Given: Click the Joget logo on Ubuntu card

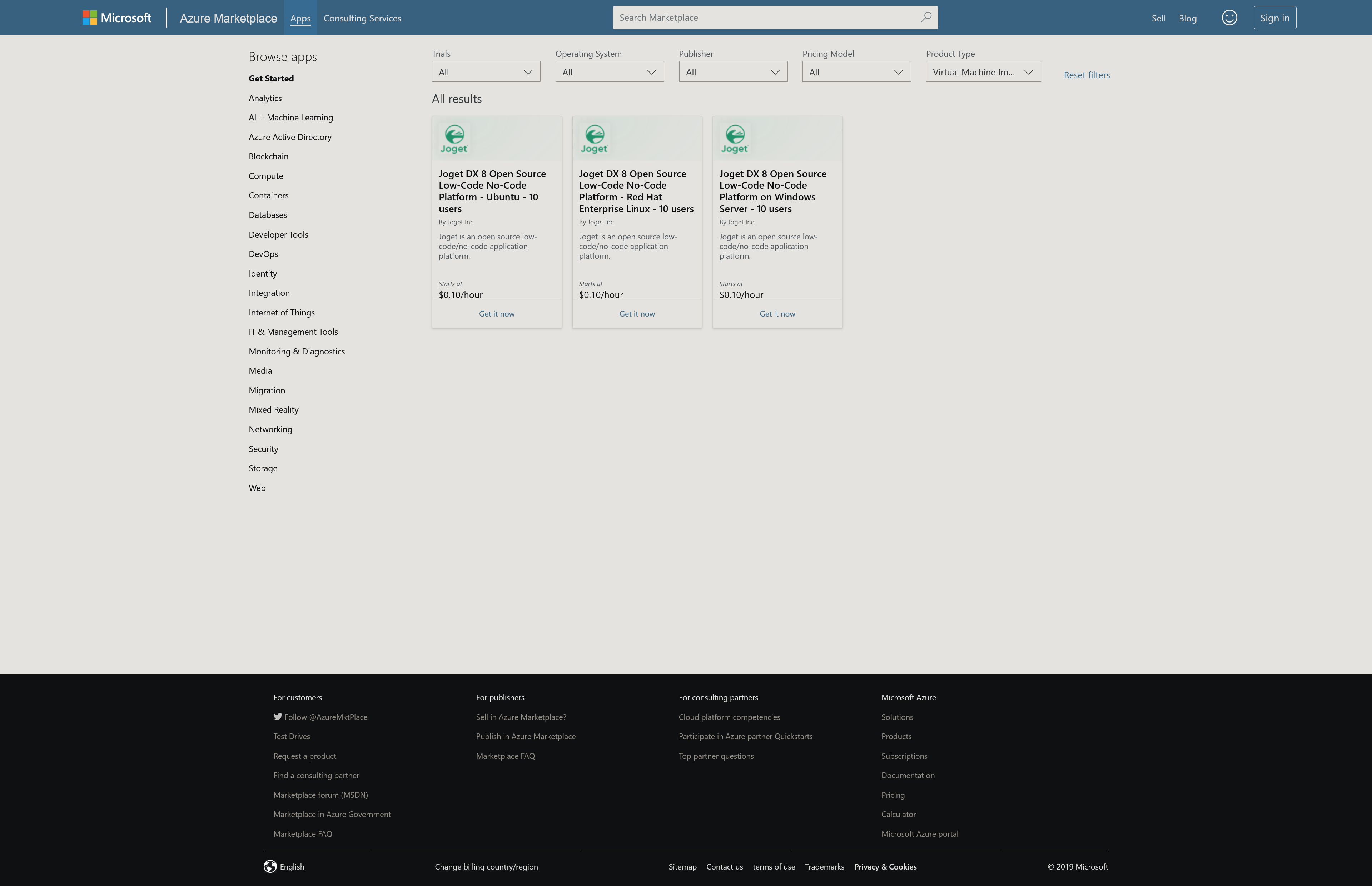Looking at the screenshot, I should [x=454, y=139].
